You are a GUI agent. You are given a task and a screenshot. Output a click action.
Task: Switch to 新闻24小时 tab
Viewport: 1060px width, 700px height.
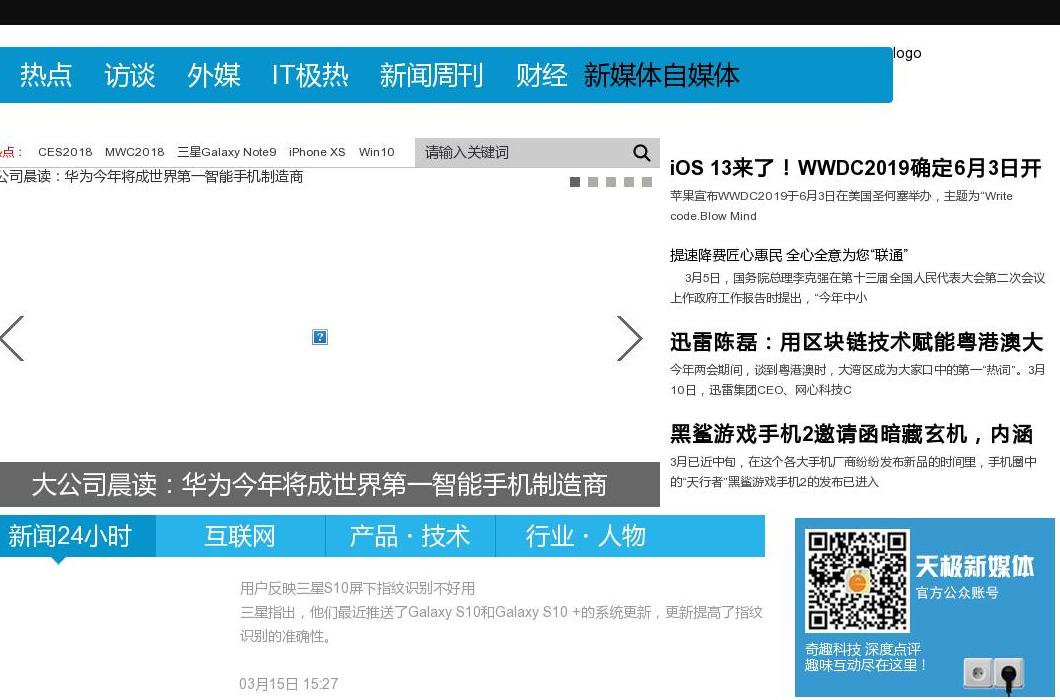click(x=78, y=536)
